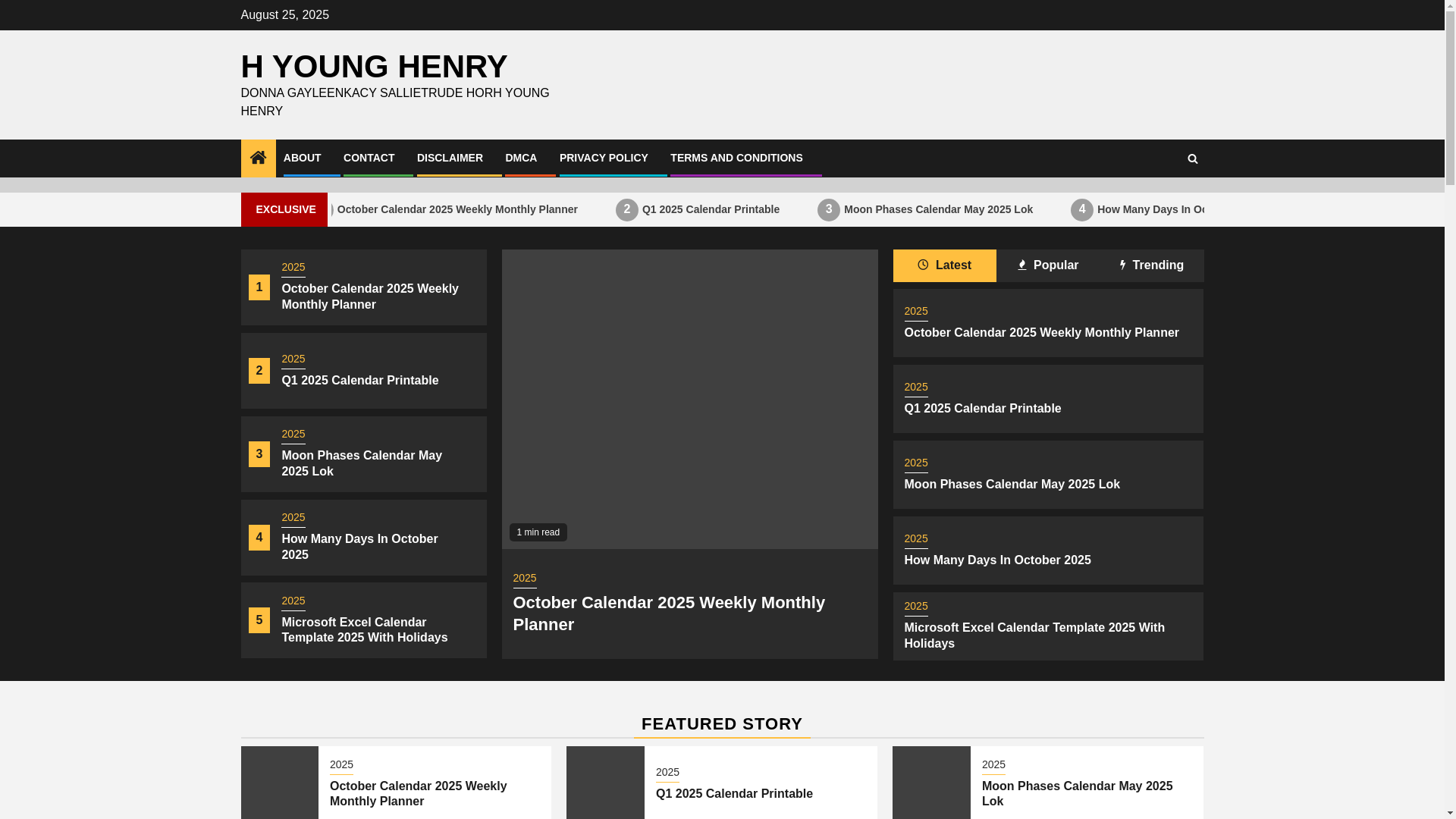
Task: Open How Many Days In October 2025 in Latest list
Action: coord(997,560)
